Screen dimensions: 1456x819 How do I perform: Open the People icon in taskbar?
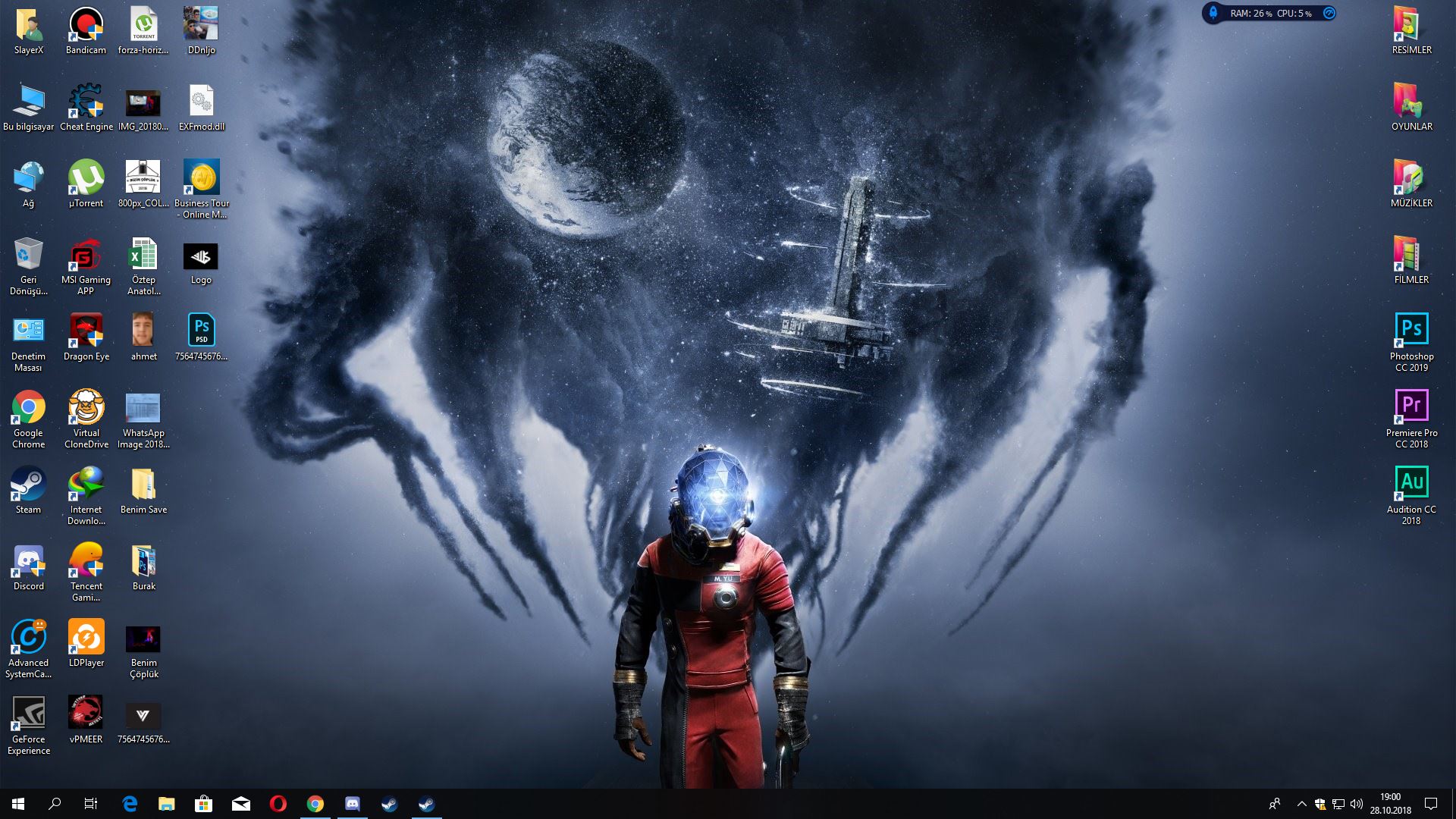tap(1275, 804)
